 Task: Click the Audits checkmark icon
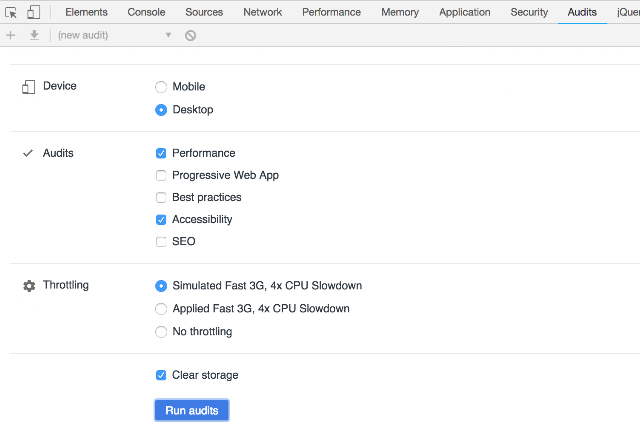pyautogui.click(x=28, y=154)
